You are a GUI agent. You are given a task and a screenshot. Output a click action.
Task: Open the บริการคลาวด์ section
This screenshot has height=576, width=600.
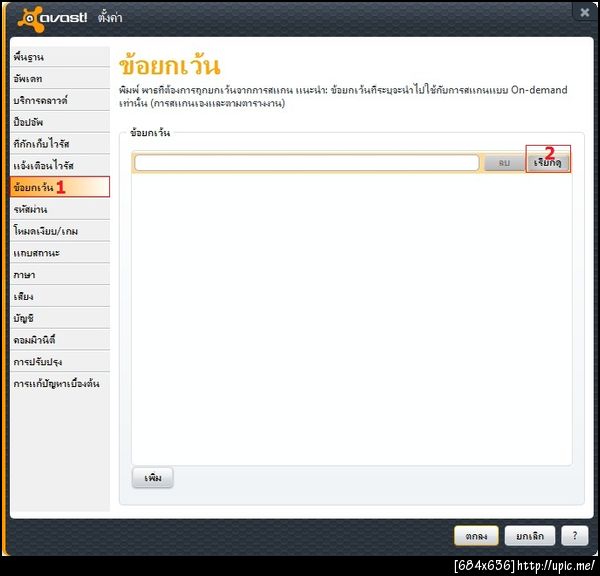[x=60, y=100]
